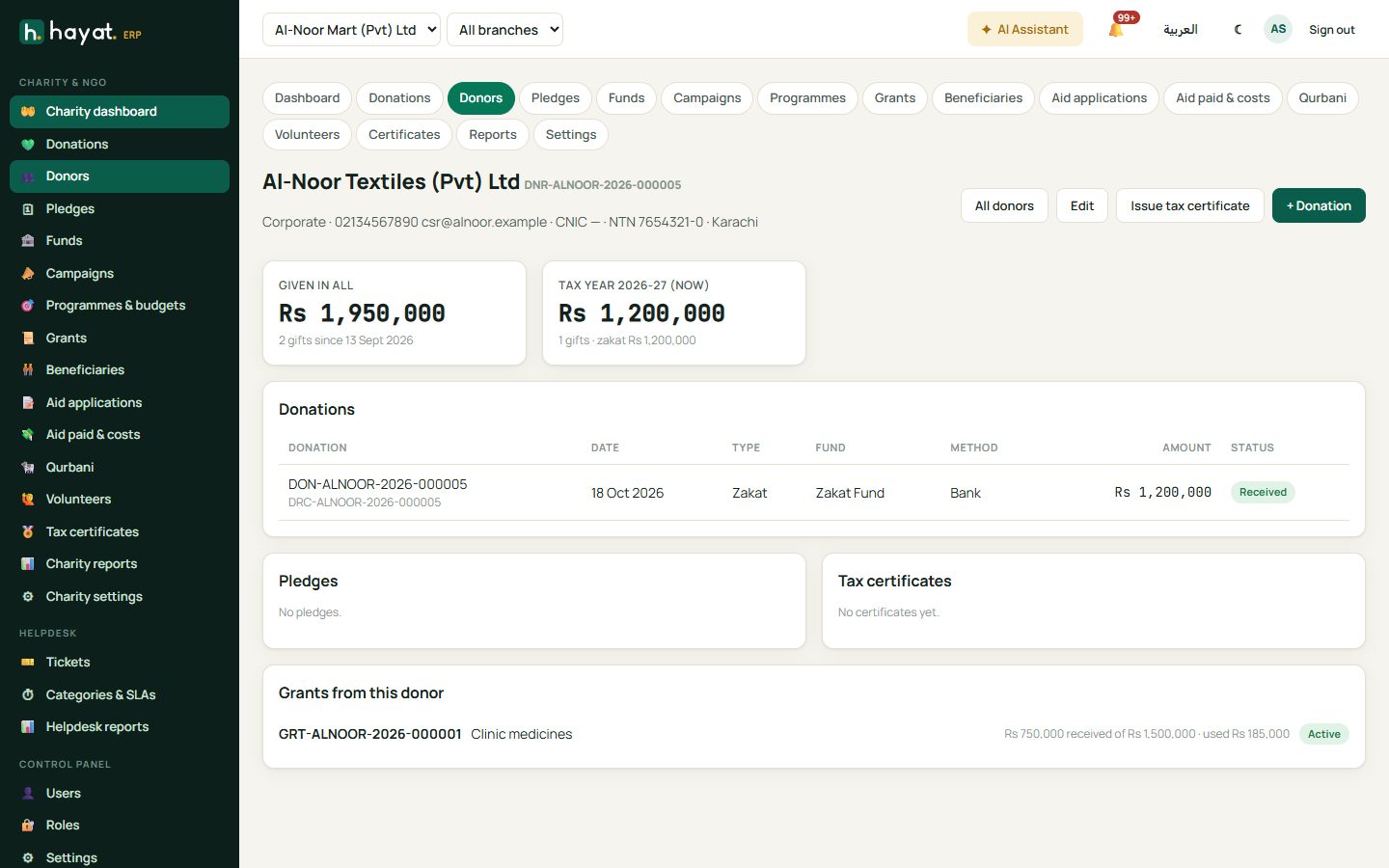
Task: Open the AS user avatar
Action: (x=1278, y=29)
